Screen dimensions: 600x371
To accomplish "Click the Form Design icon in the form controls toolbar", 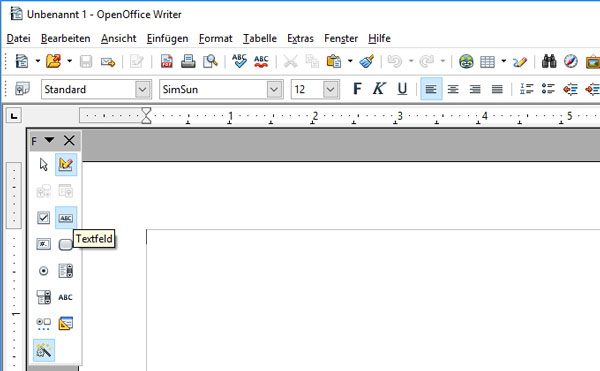I will 65,324.
